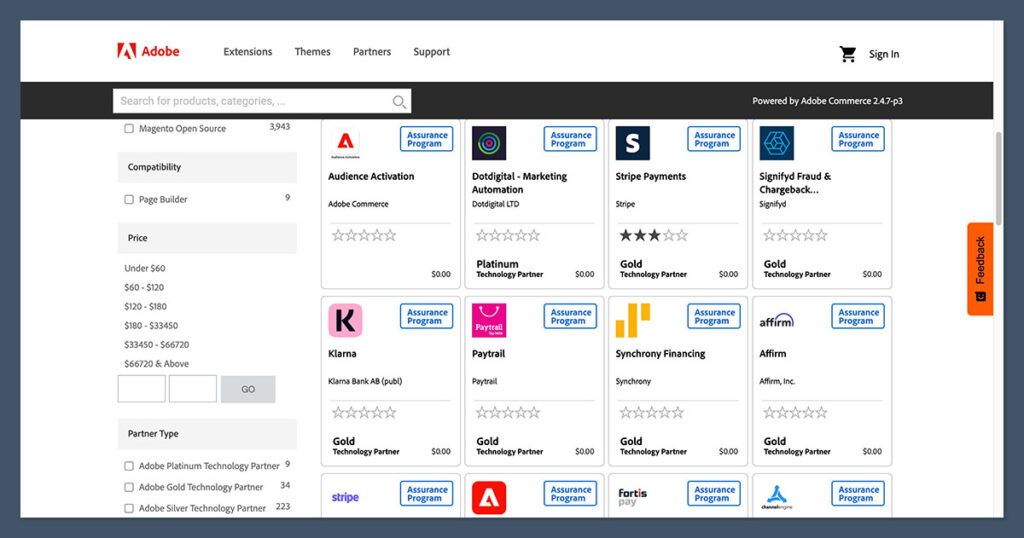Screen dimensions: 1024x538
Task: Enable the Magento Open Source checkbox
Action: coord(129,129)
